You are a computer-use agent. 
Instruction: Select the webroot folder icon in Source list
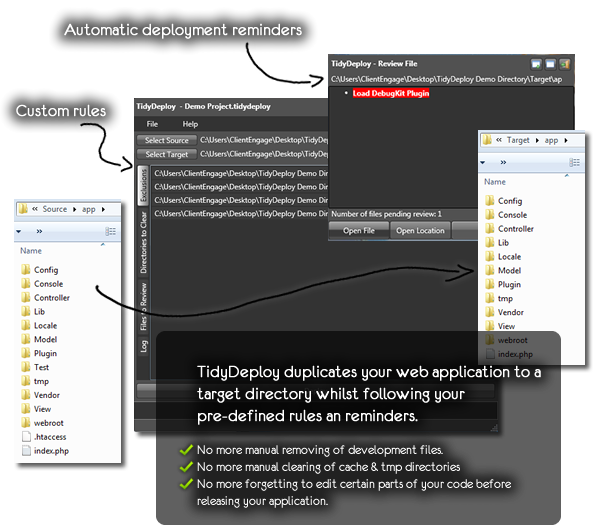click(26, 422)
